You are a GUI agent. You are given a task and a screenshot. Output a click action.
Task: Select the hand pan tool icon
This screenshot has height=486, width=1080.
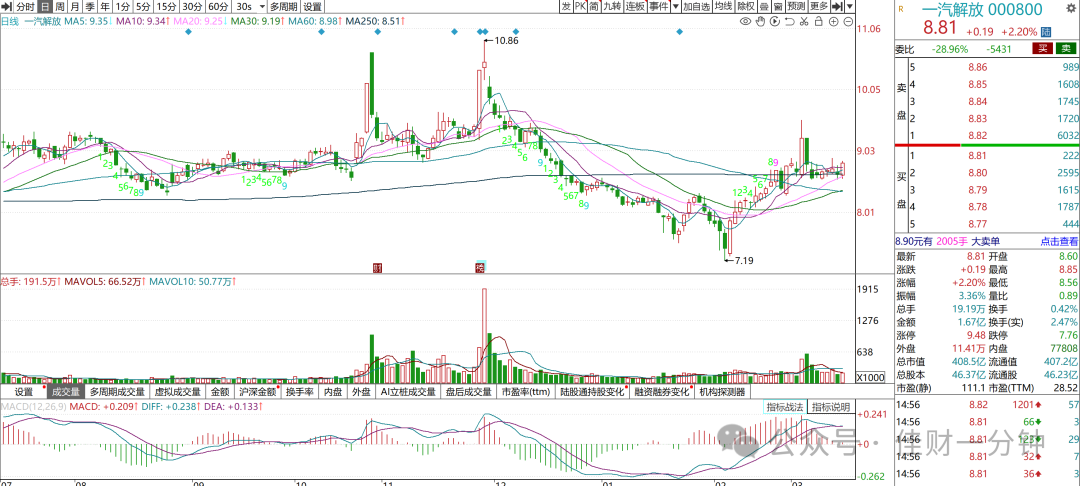coord(760,21)
